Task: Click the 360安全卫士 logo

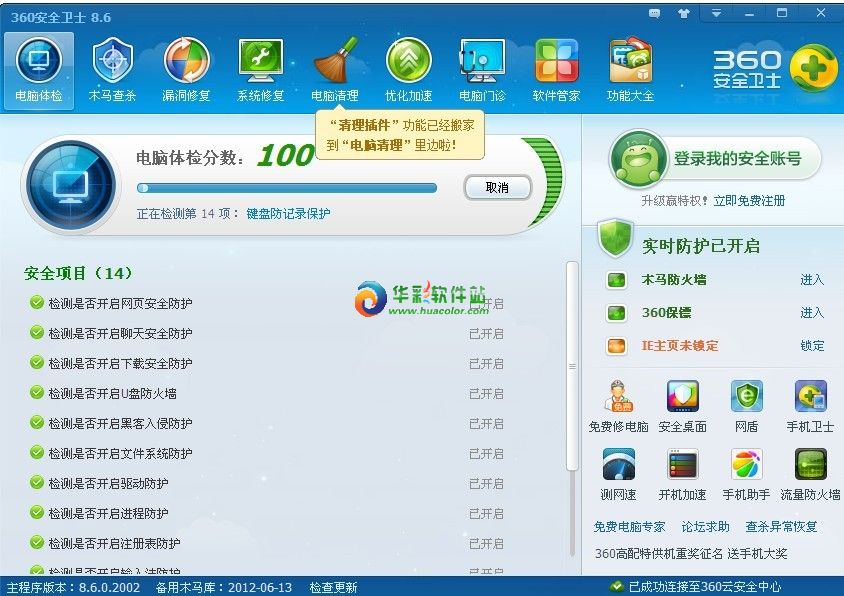Action: click(775, 69)
